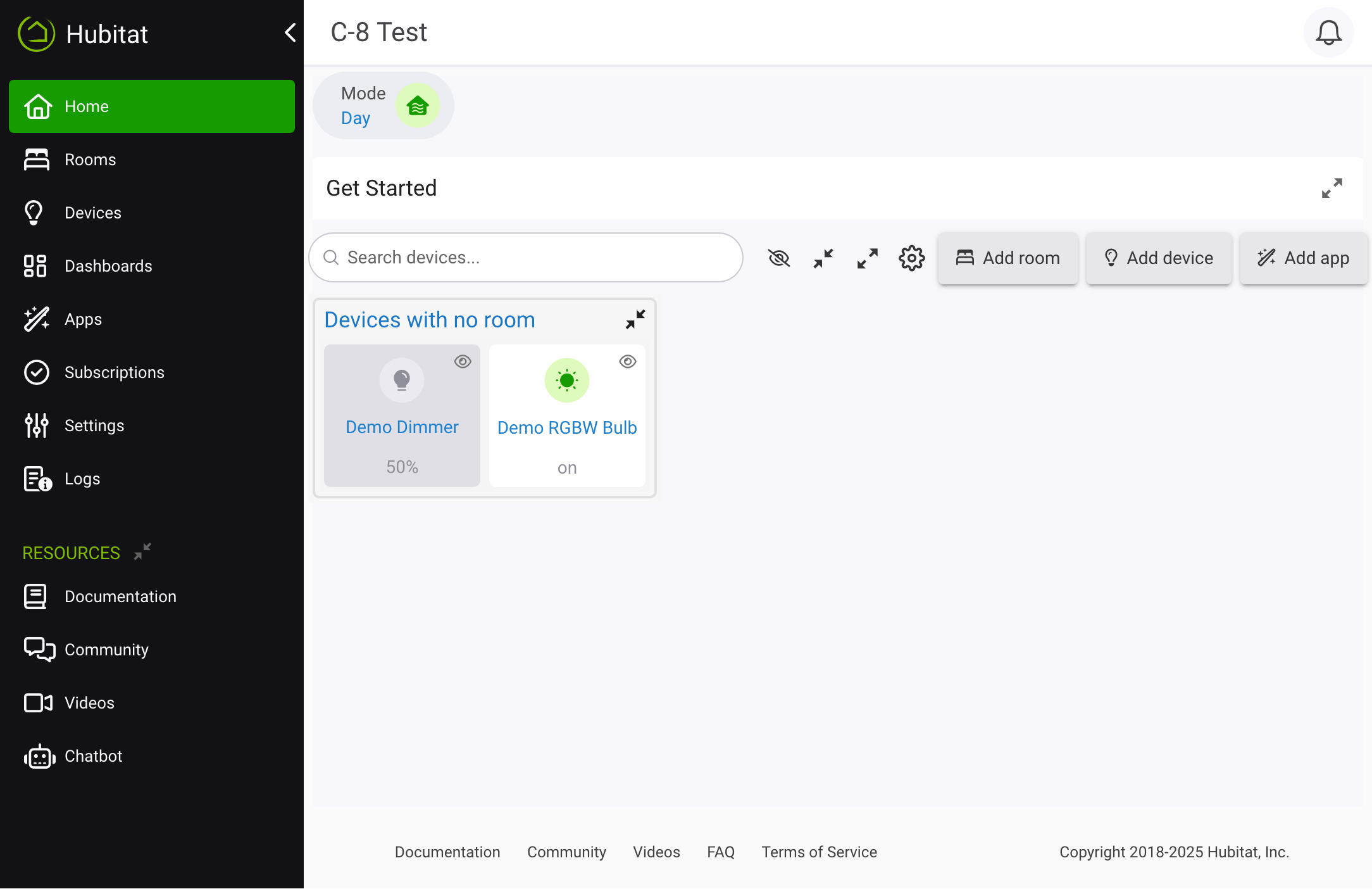Select Home in the sidebar

(152, 106)
